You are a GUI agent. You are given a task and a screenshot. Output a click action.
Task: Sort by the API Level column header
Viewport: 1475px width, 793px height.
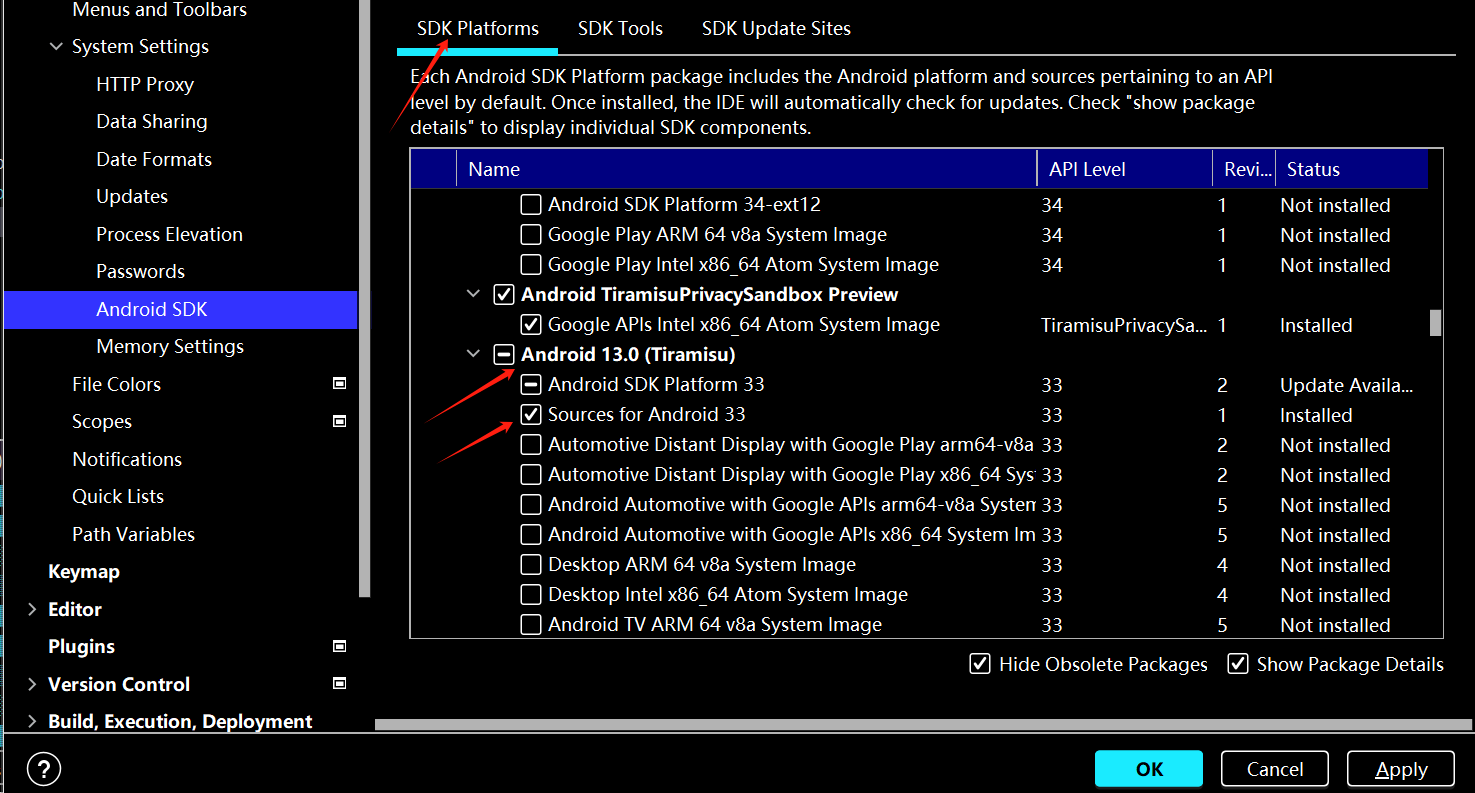click(1125, 169)
